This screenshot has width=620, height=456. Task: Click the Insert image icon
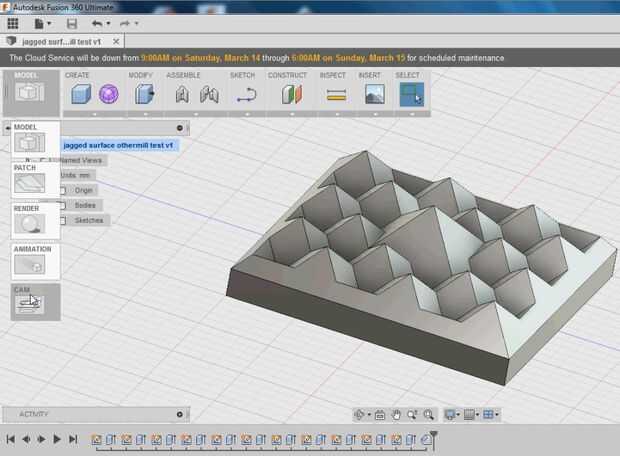[373, 94]
